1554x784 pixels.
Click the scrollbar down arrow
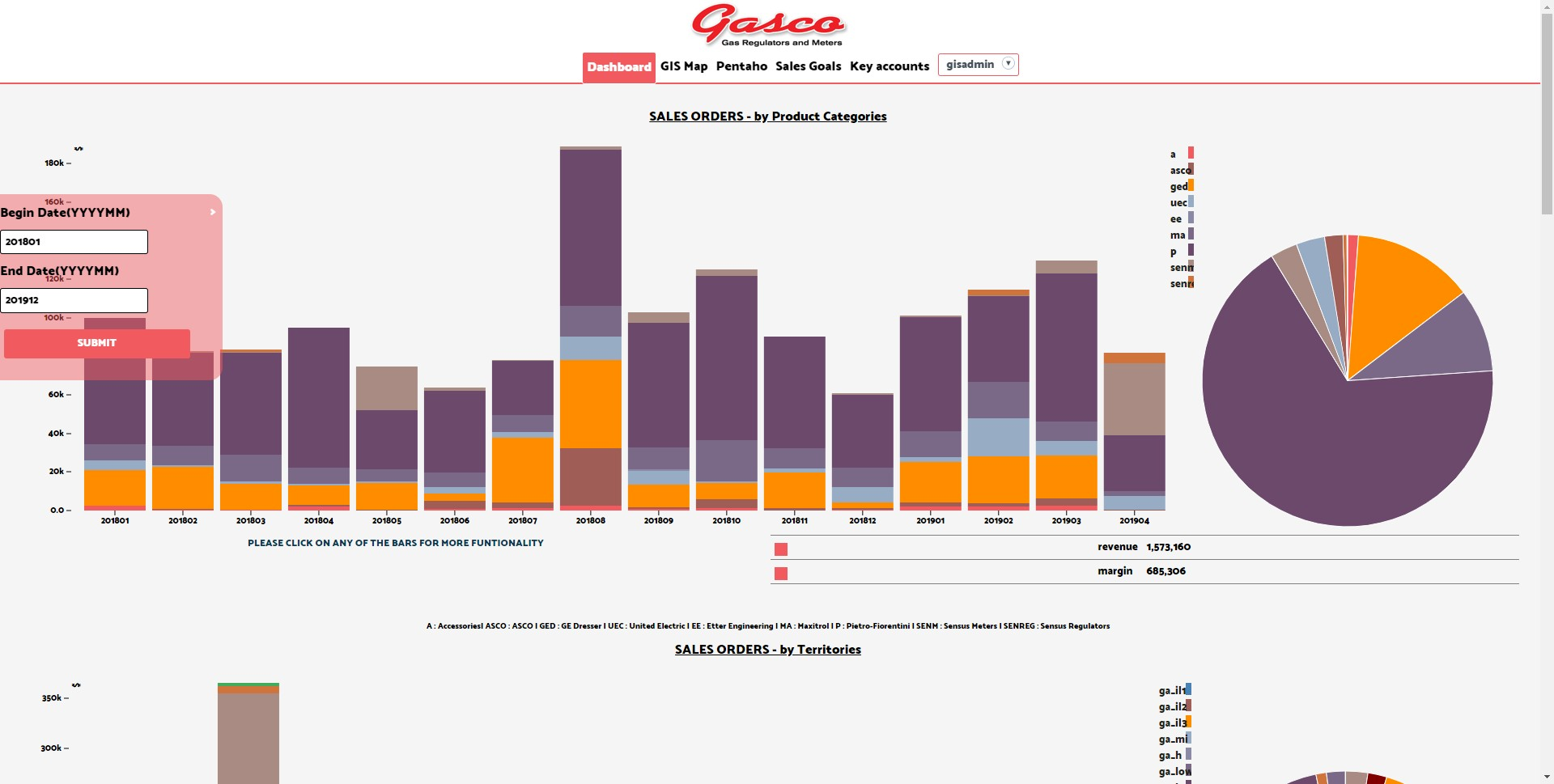coord(1547,777)
